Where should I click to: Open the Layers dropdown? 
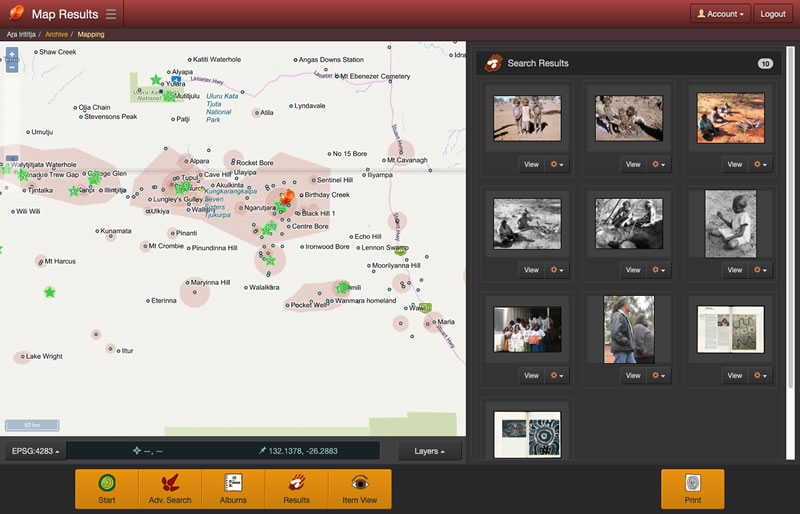[x=429, y=451]
